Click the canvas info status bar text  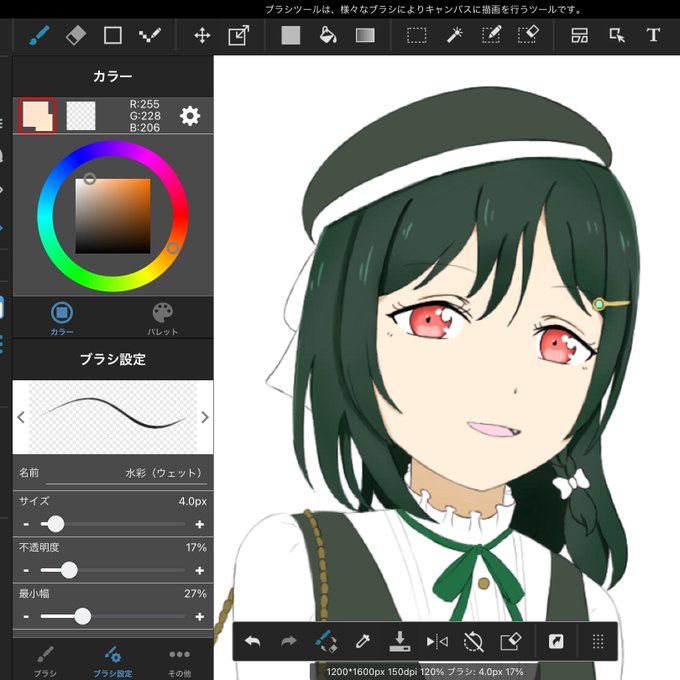coord(425,672)
